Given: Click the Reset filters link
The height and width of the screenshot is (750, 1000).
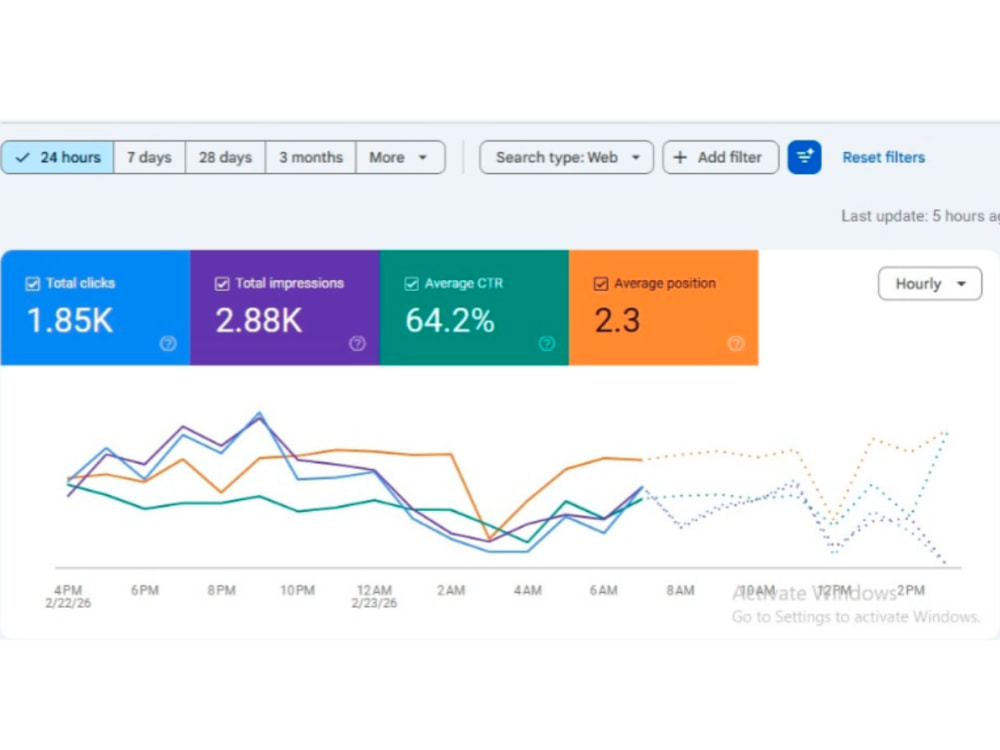Looking at the screenshot, I should 883,157.
